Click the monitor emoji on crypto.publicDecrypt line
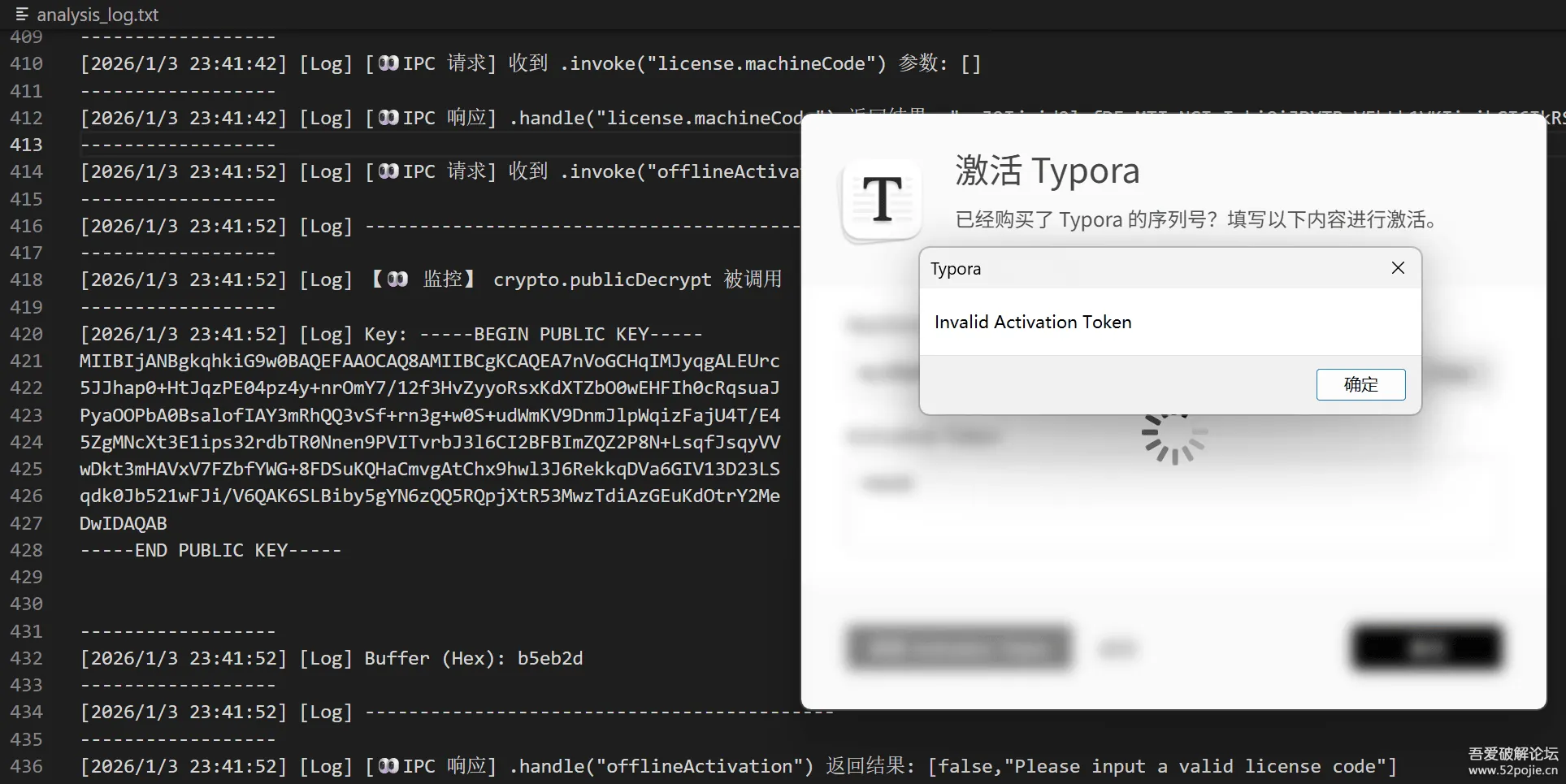The height and width of the screenshot is (784, 1566). [x=396, y=279]
